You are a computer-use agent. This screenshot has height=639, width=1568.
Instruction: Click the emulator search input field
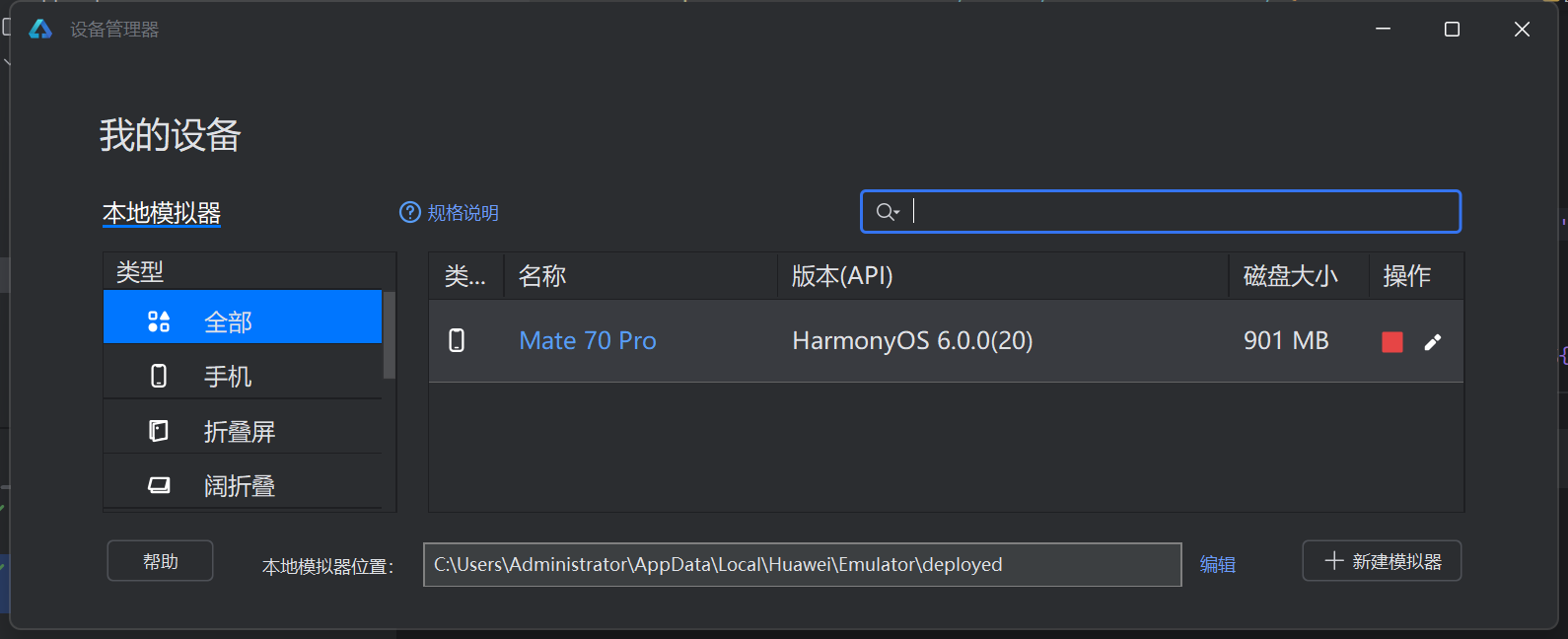pyautogui.click(x=1174, y=212)
